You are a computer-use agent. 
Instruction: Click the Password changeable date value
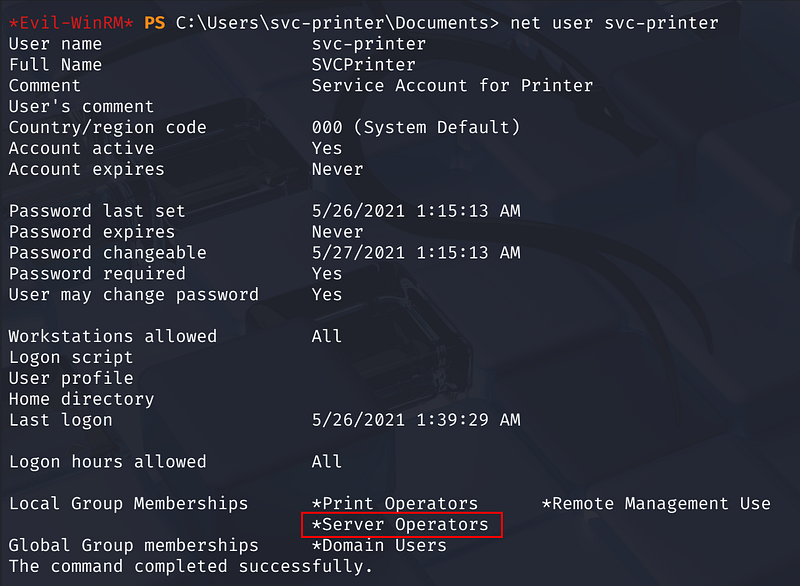[x=416, y=253]
